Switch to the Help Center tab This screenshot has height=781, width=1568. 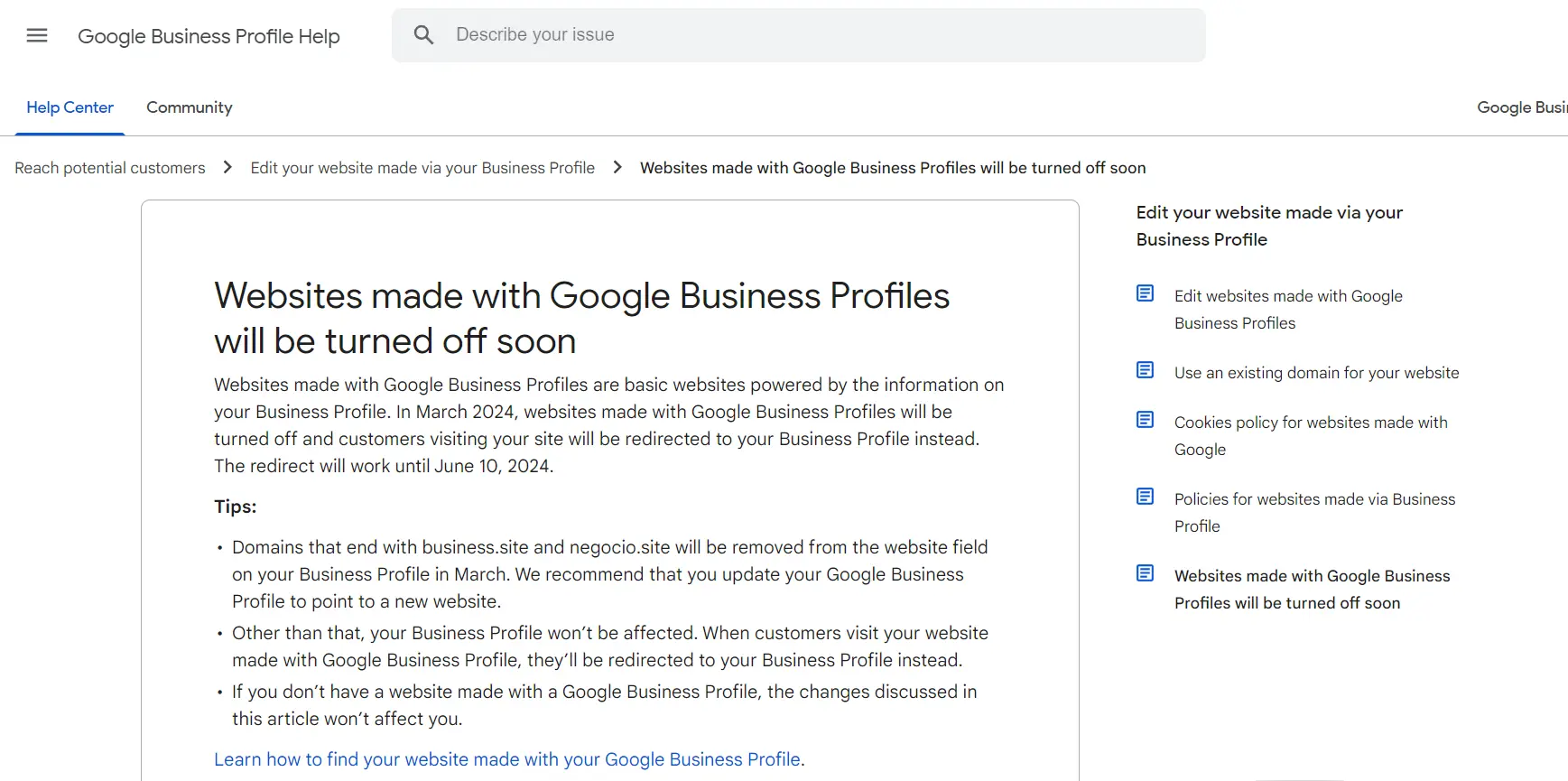click(x=70, y=107)
